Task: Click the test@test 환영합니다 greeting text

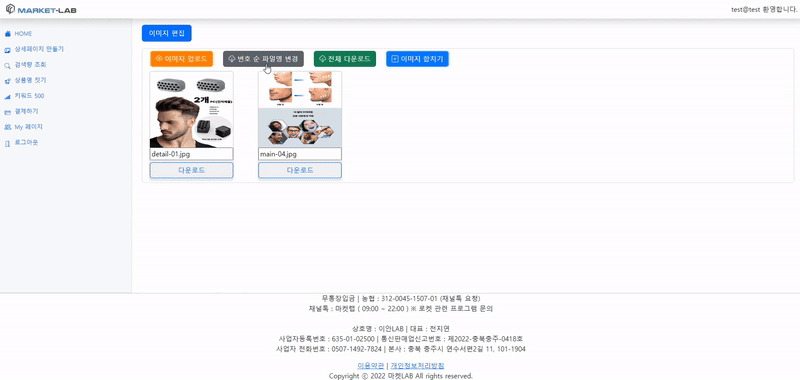Action: tap(764, 10)
